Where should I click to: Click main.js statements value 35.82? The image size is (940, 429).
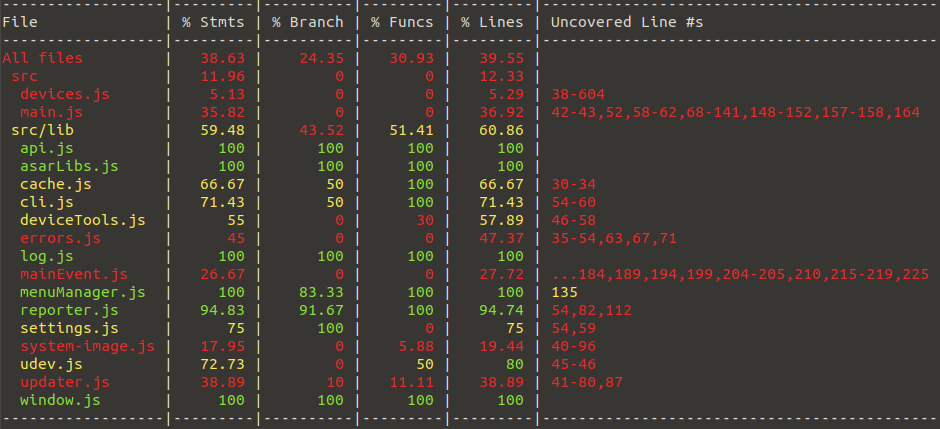222,112
